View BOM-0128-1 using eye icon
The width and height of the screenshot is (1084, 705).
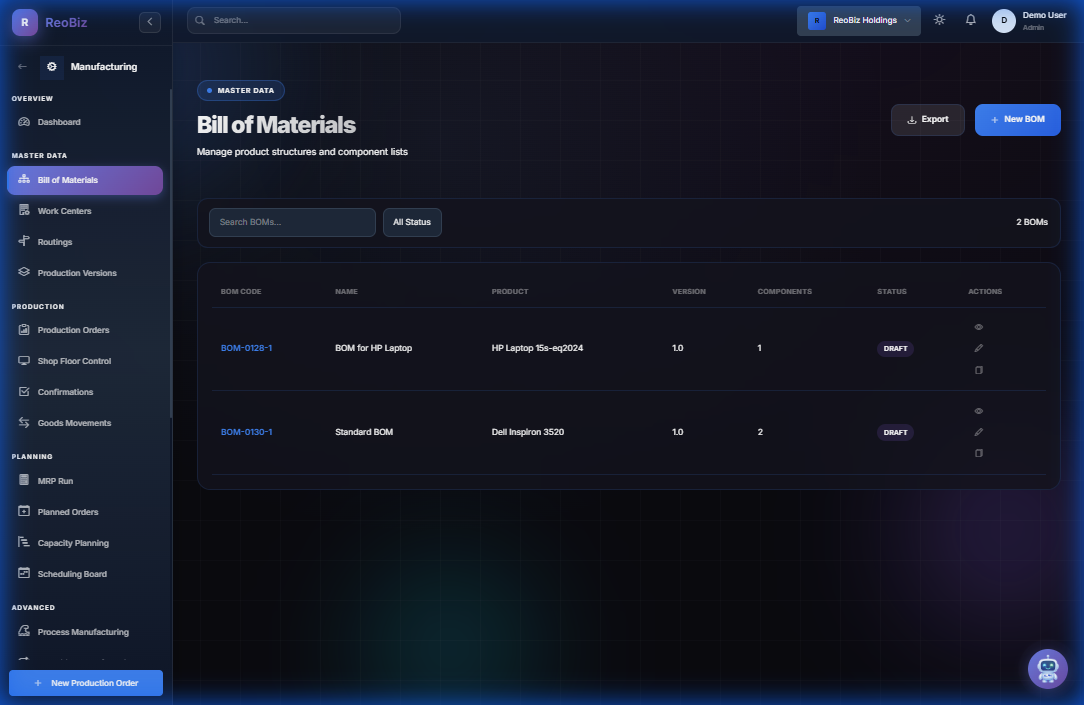(x=979, y=327)
